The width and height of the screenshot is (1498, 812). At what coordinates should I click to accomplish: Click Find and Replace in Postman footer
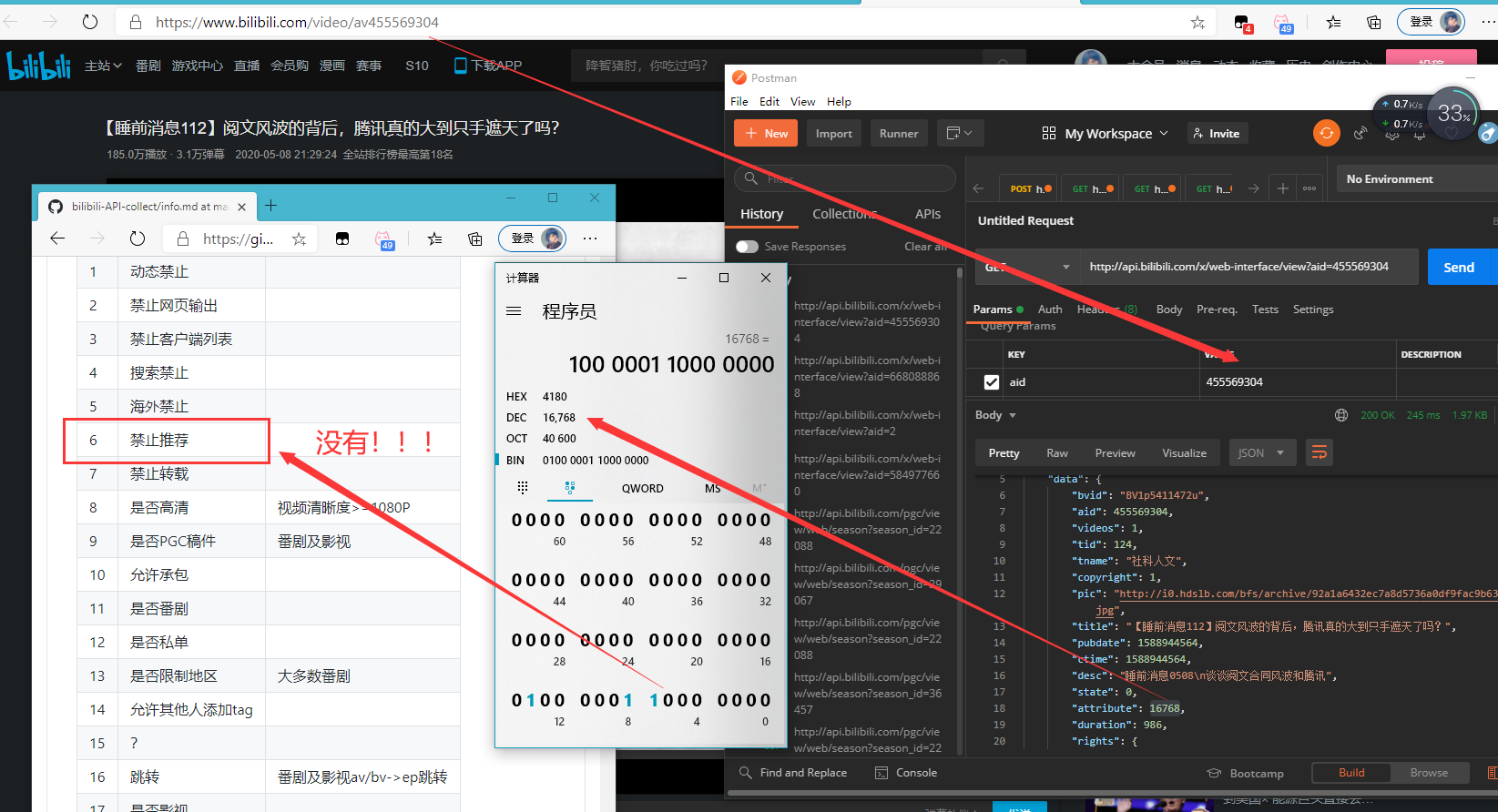[794, 773]
